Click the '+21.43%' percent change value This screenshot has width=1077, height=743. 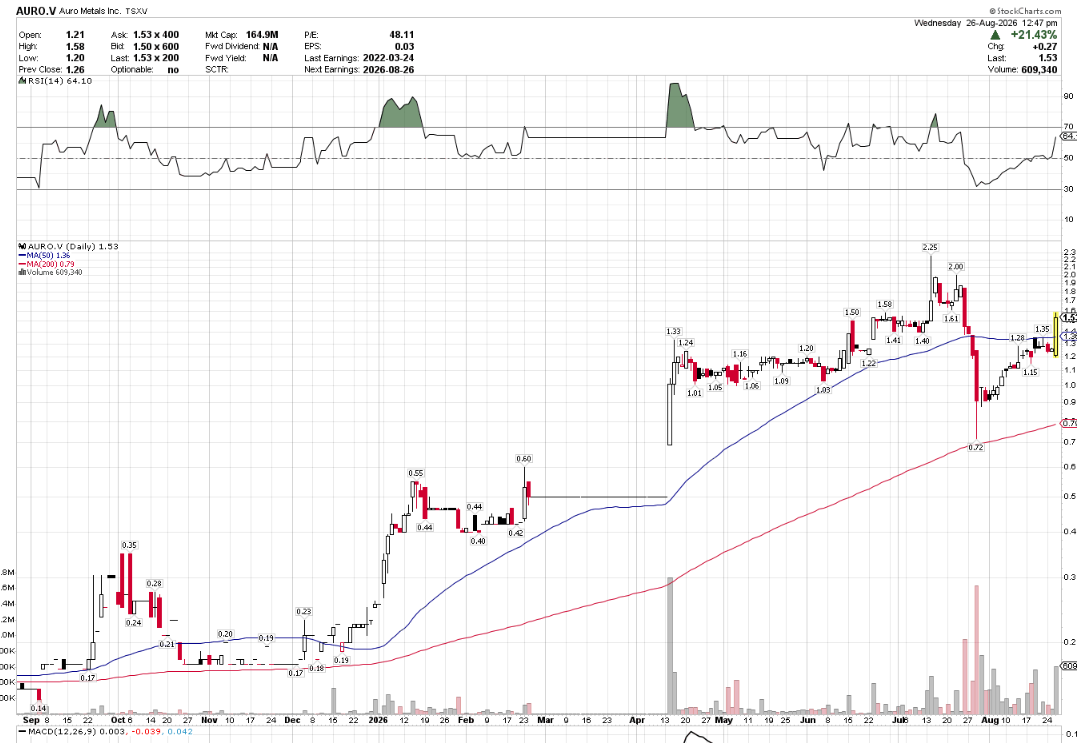coord(1034,35)
